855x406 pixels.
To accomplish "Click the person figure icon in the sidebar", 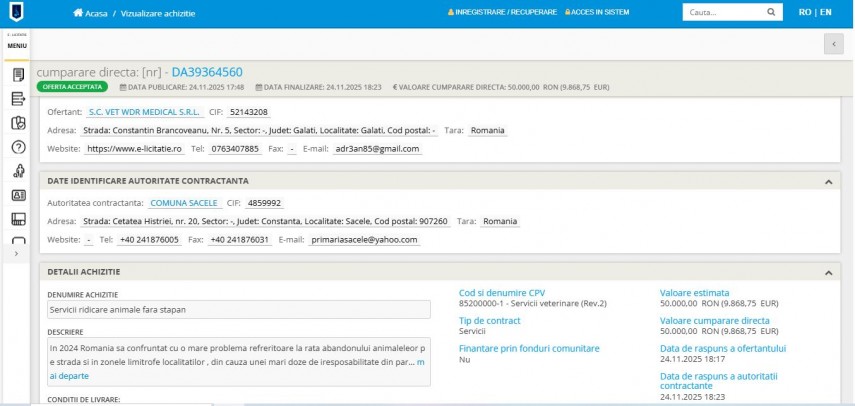I will pos(17,171).
